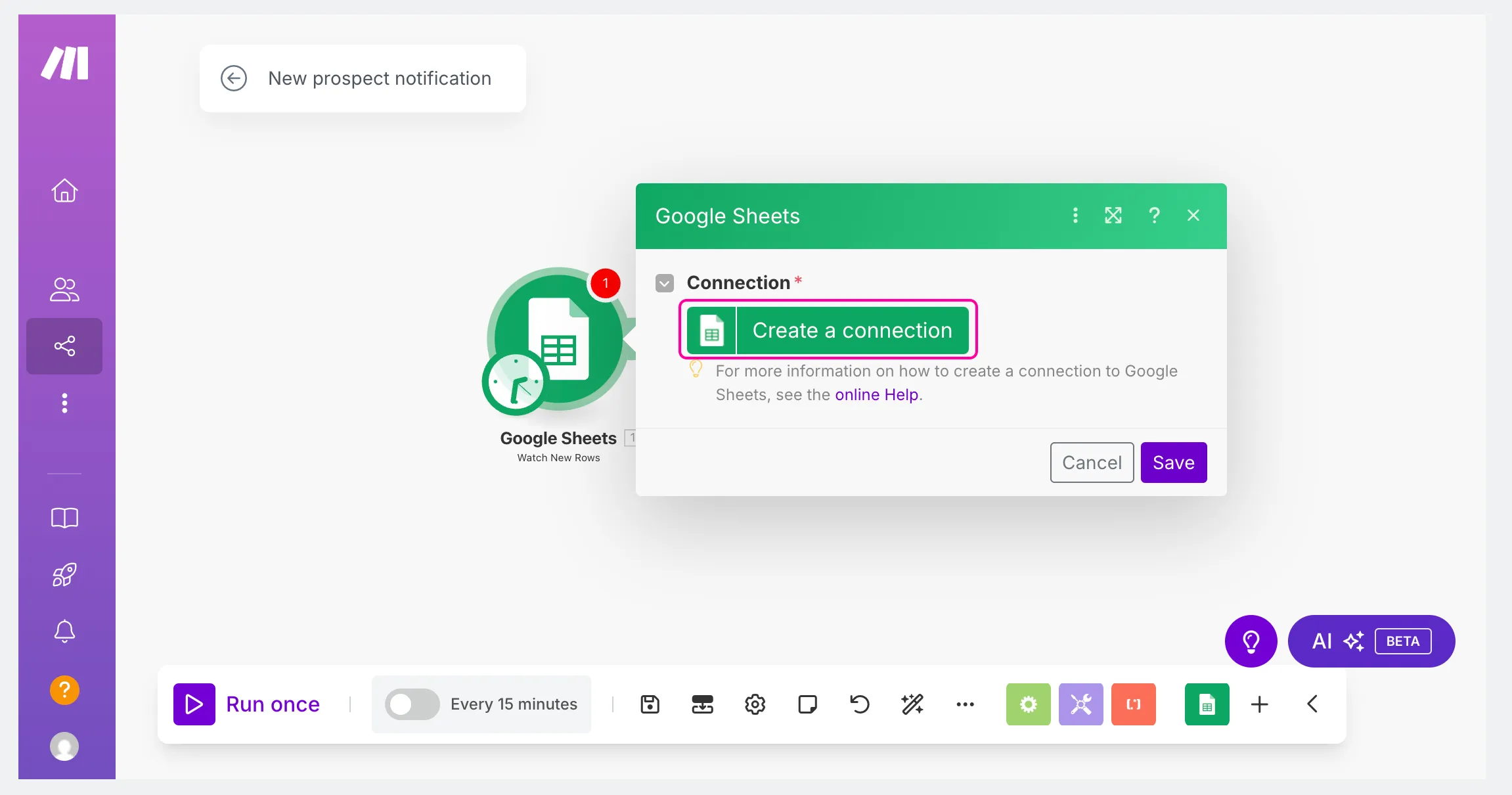Collapse the toolbar with the left chevron
Viewport: 1512px width, 795px height.
point(1312,704)
